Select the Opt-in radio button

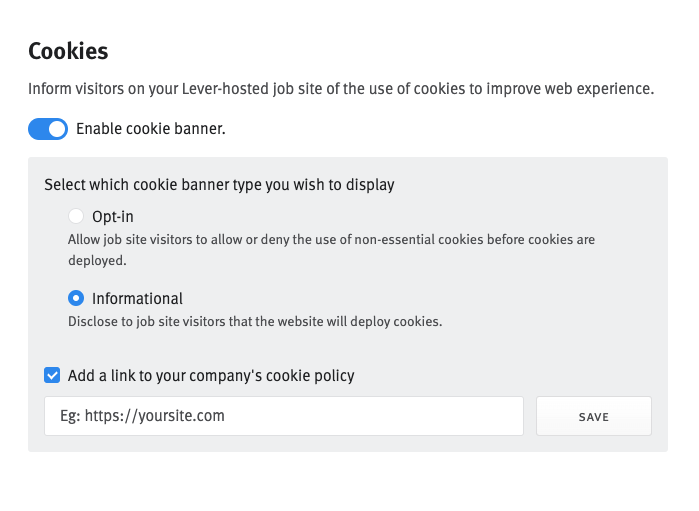76,216
